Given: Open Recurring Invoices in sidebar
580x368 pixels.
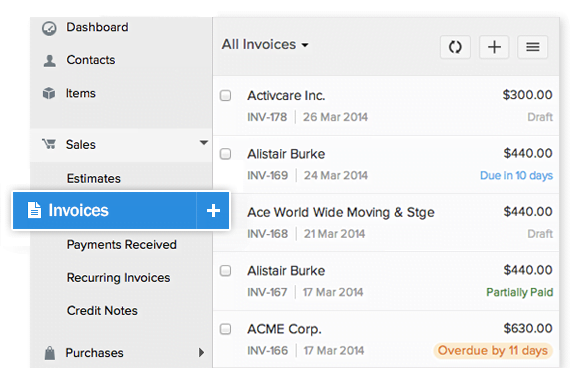Looking at the screenshot, I should click(x=118, y=278).
